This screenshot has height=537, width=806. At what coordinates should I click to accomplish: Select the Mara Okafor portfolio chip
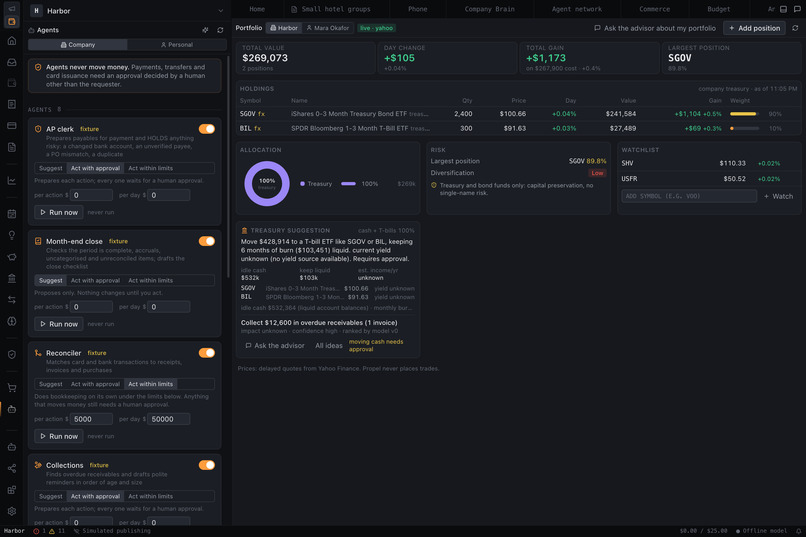[x=327, y=28]
